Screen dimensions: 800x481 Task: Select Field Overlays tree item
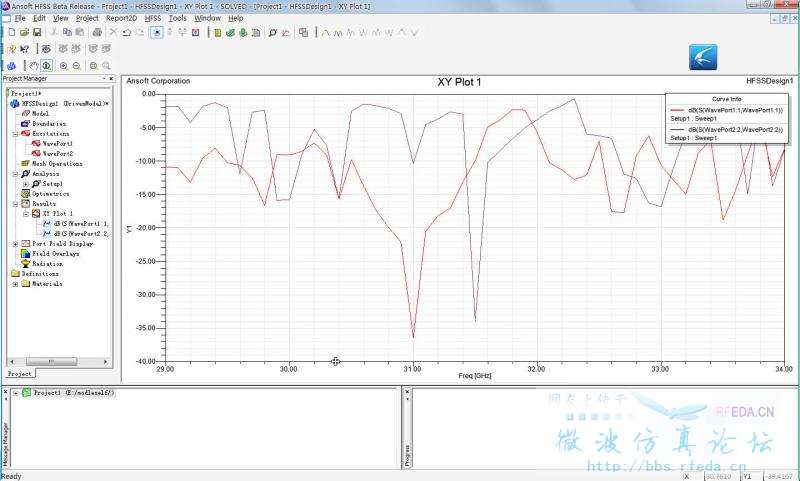coord(56,254)
